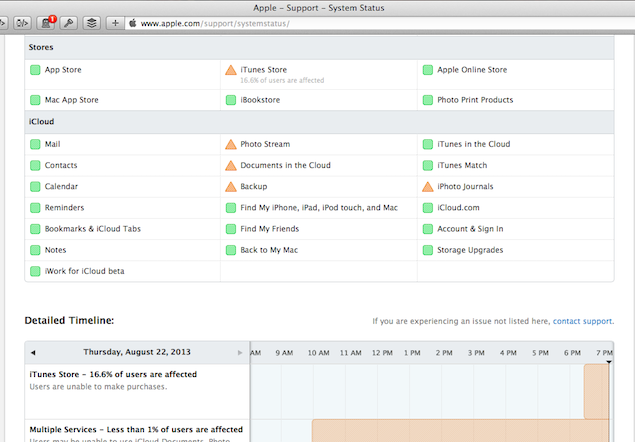This screenshot has height=442, width=635.
Task: Click the iPhoto Journals warning triangle
Action: [x=428, y=186]
